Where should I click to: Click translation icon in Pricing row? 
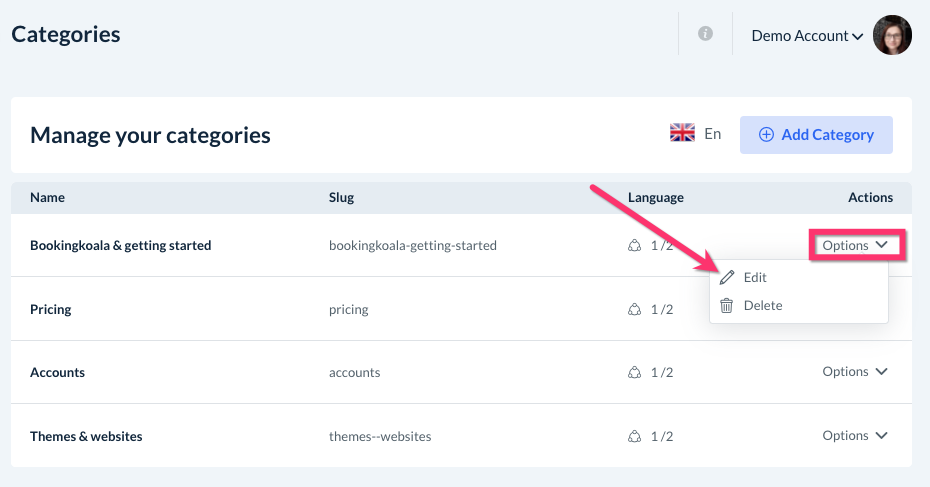(634, 309)
